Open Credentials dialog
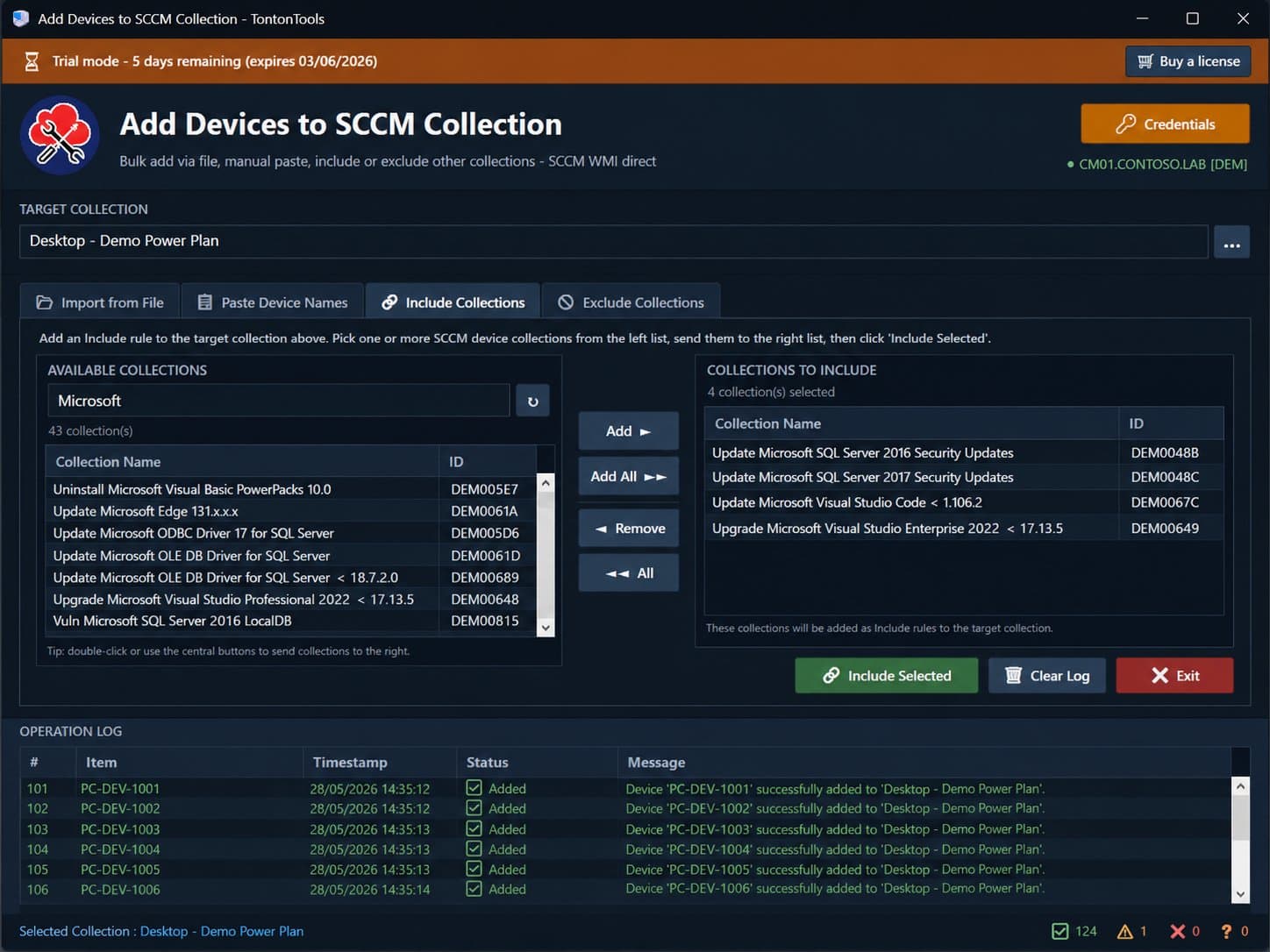The width and height of the screenshot is (1270, 952). coord(1165,124)
